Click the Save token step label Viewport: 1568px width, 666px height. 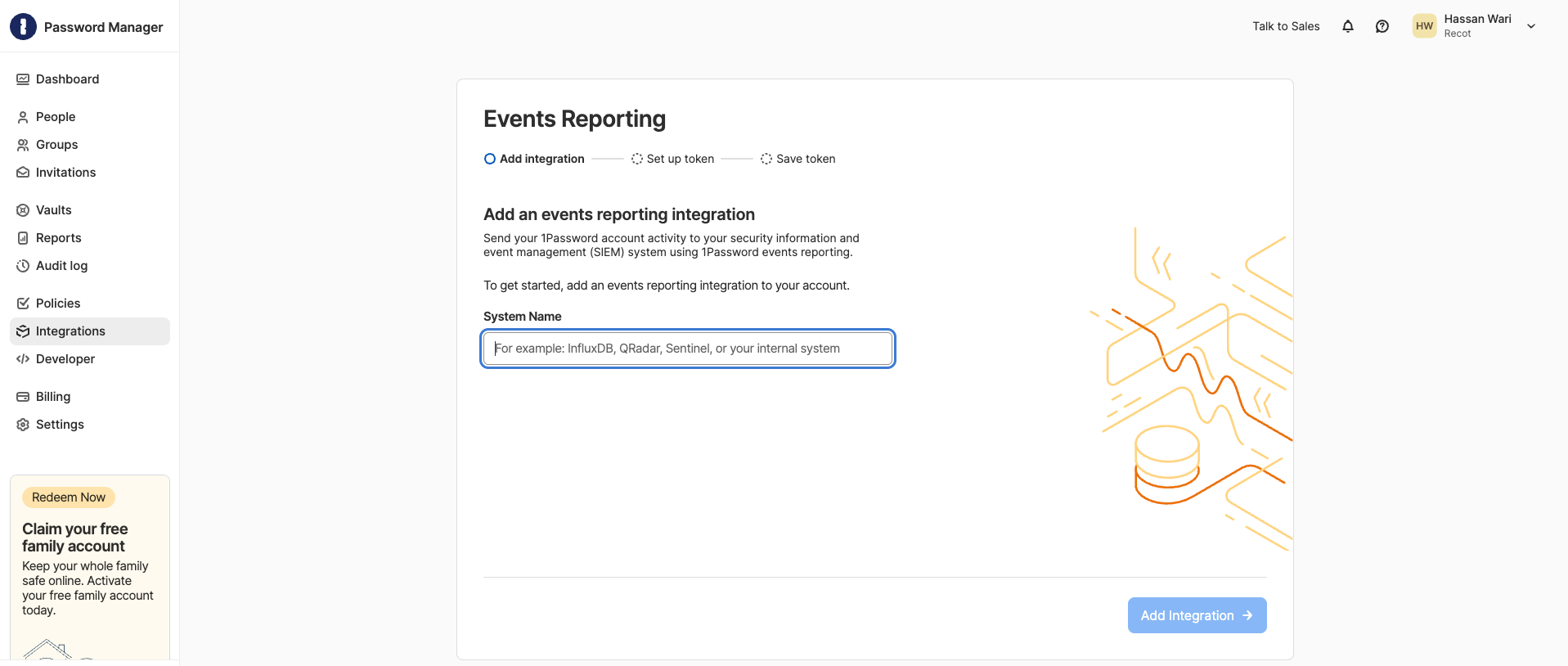[x=806, y=159]
